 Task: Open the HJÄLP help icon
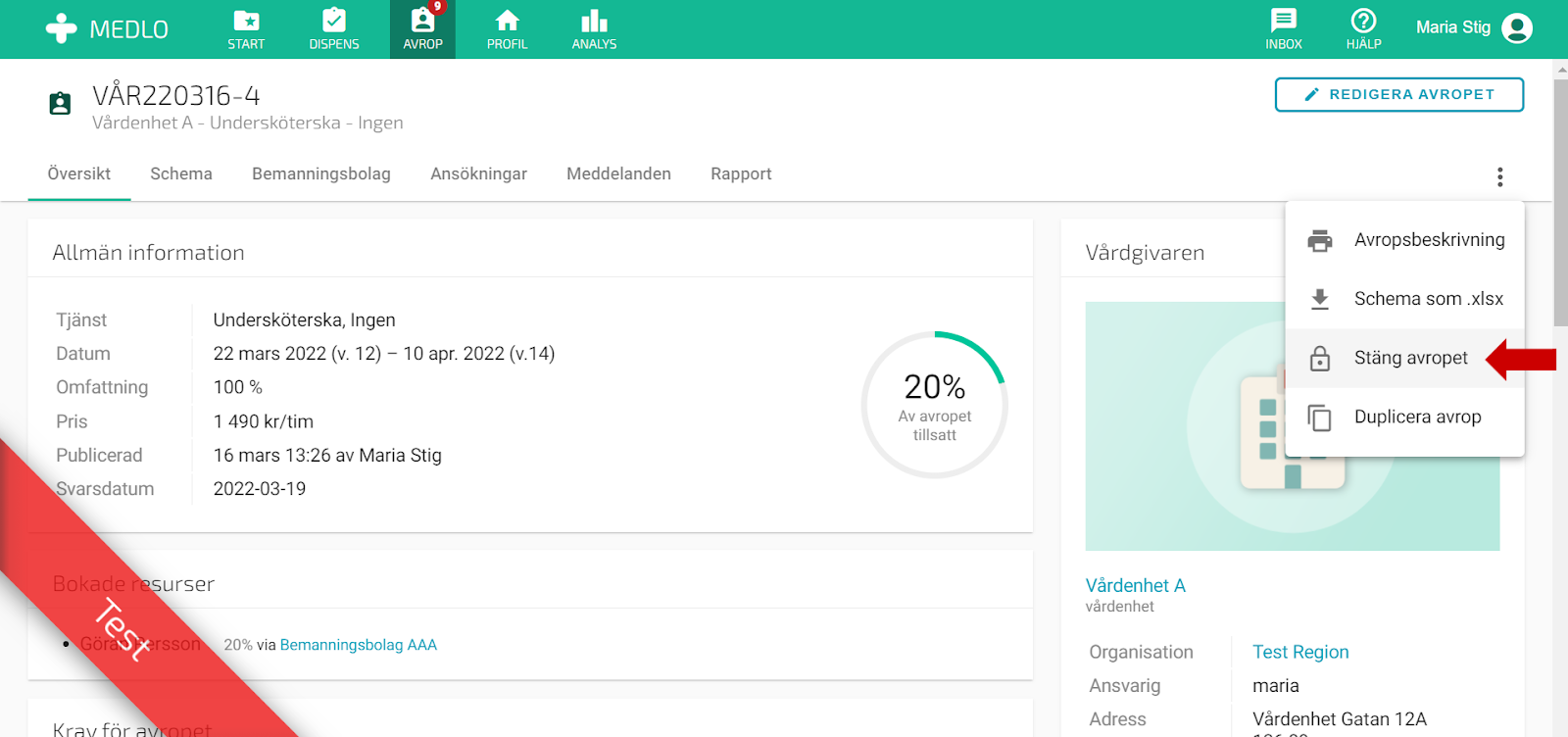coord(1363,21)
